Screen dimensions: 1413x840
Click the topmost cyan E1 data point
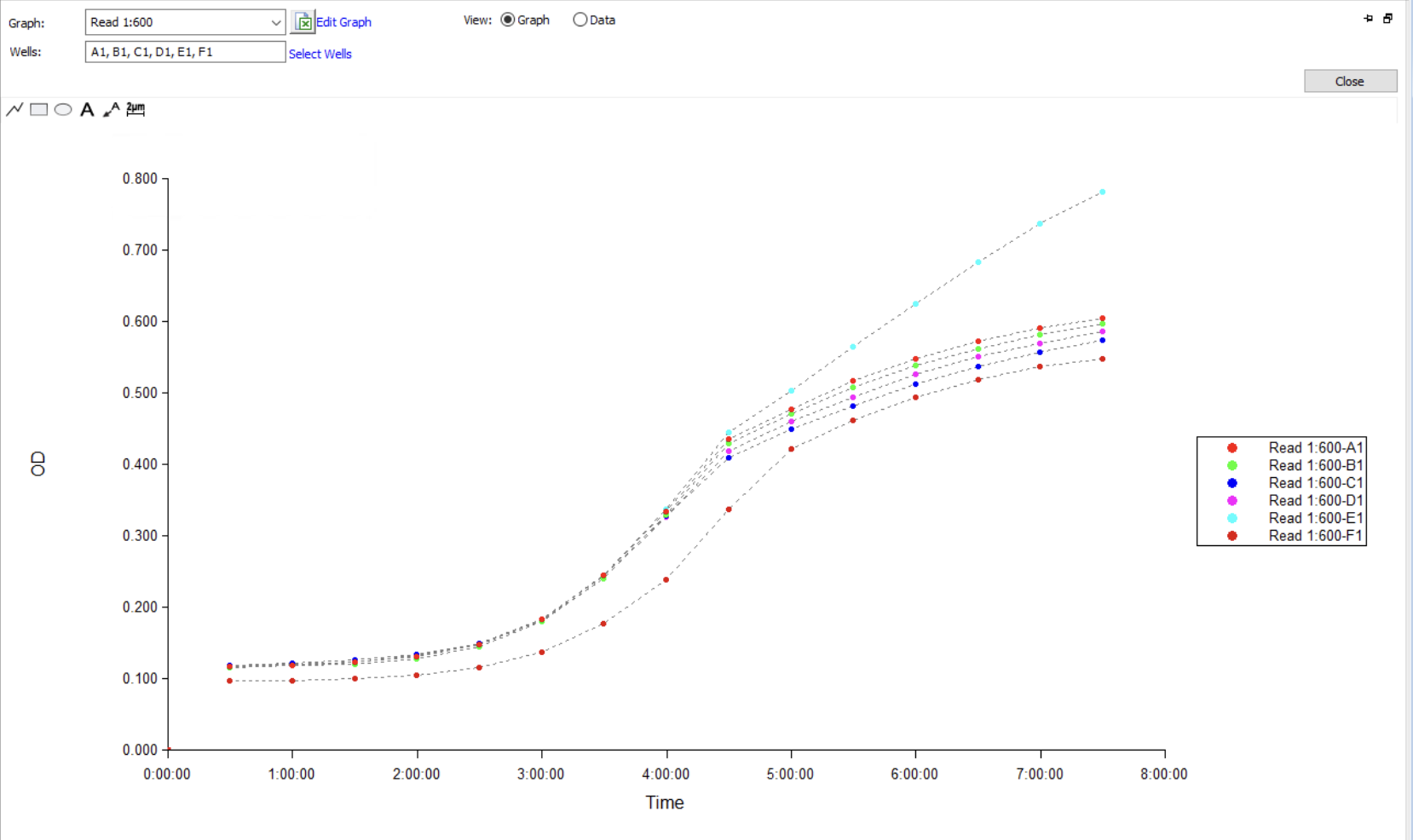click(1103, 193)
